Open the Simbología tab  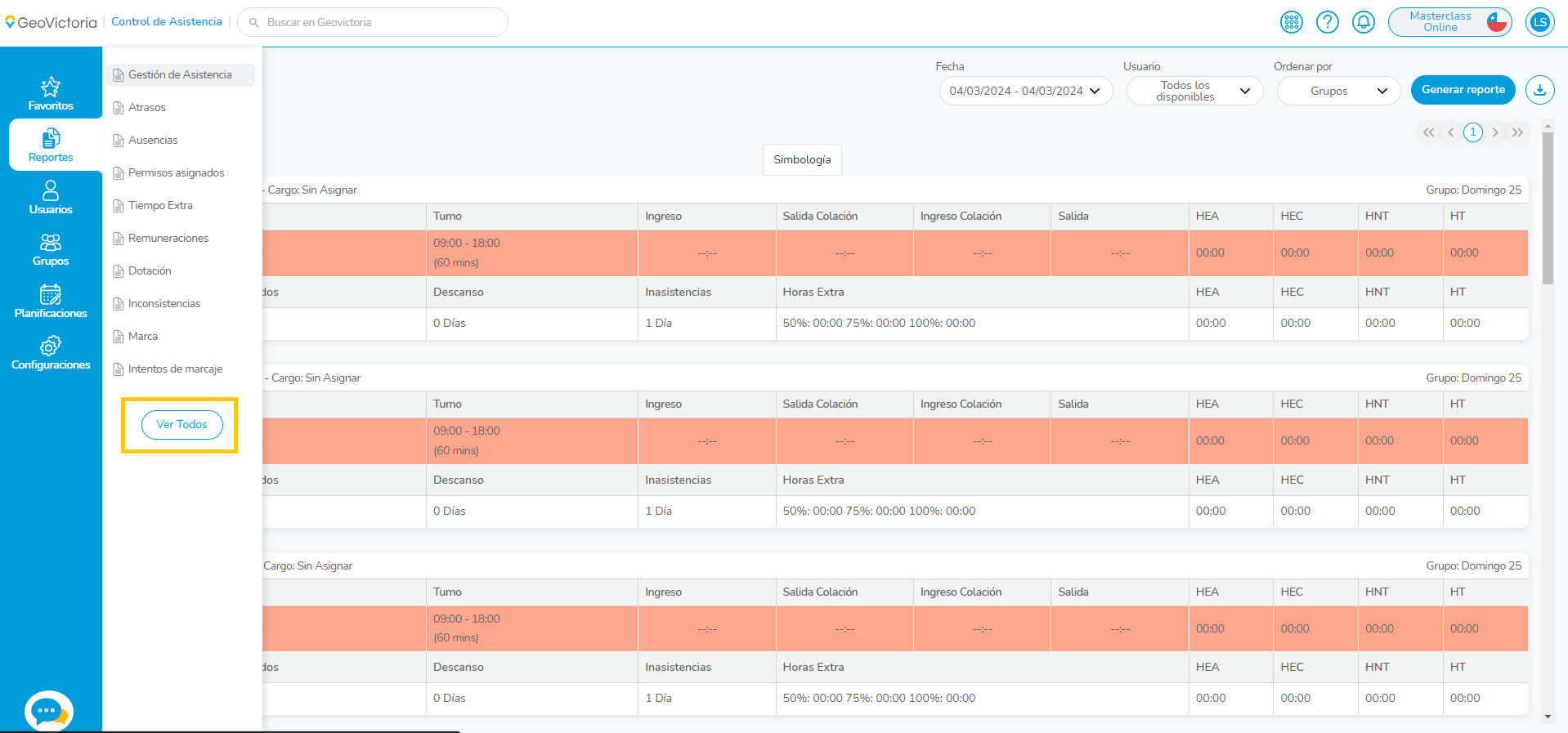tap(802, 159)
